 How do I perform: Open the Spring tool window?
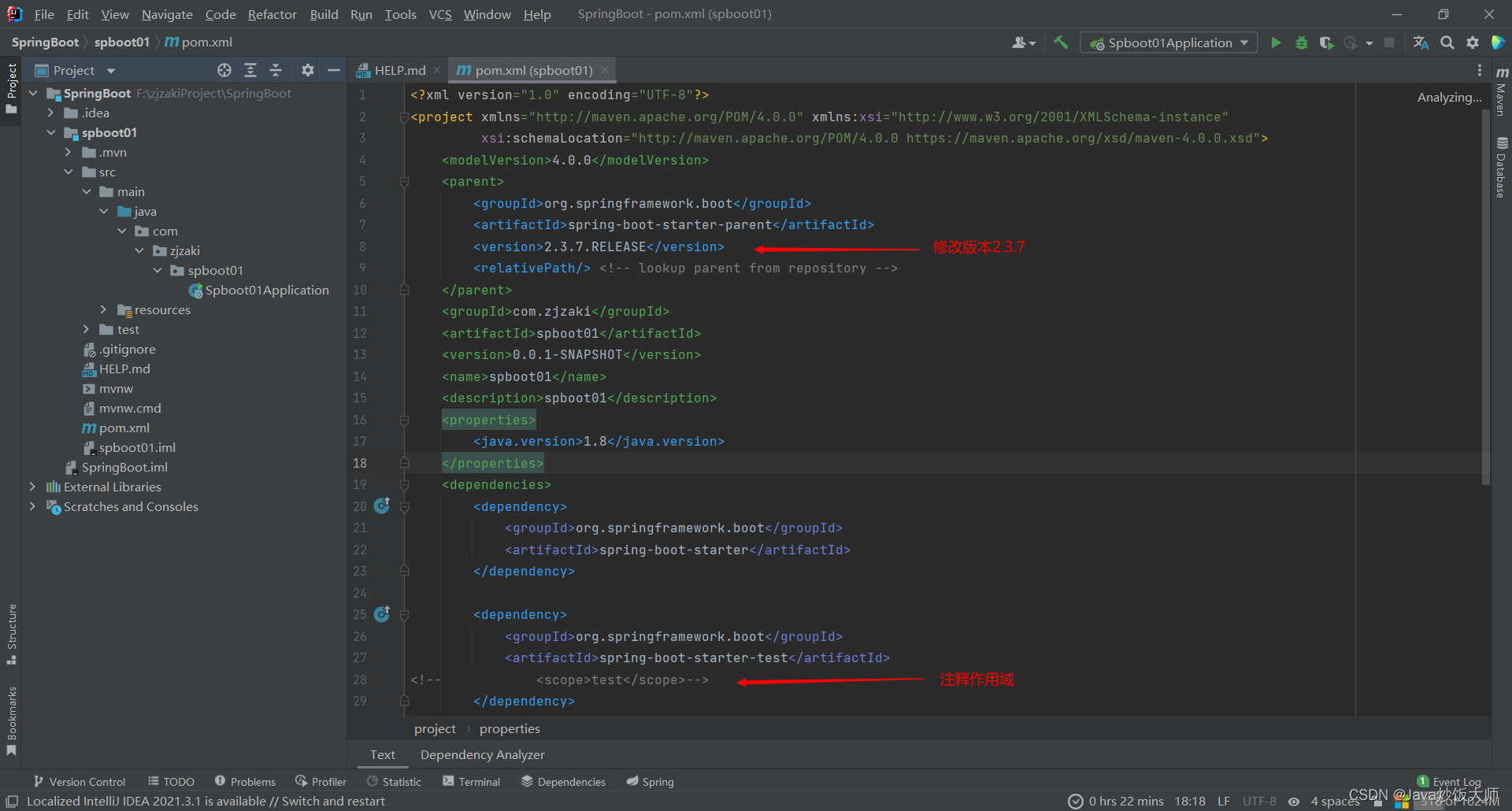[x=650, y=781]
